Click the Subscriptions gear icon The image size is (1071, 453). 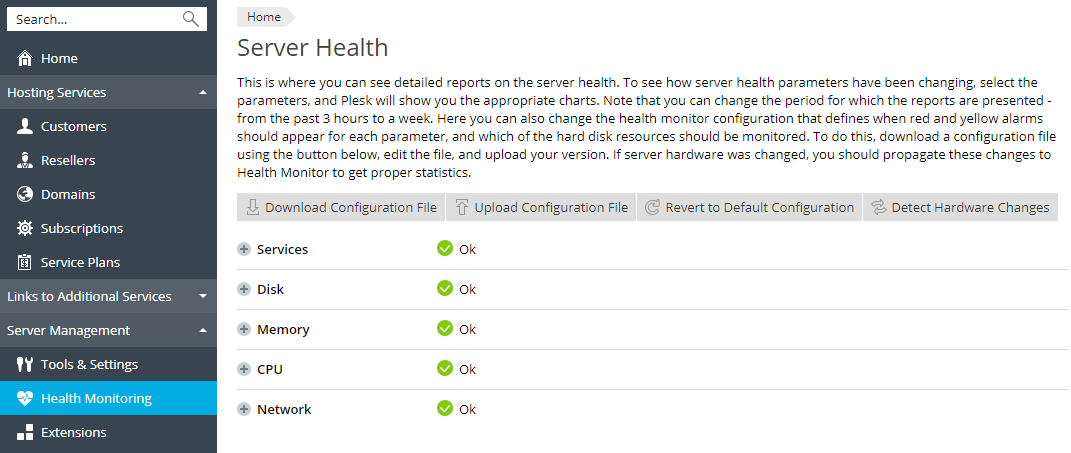(x=25, y=229)
